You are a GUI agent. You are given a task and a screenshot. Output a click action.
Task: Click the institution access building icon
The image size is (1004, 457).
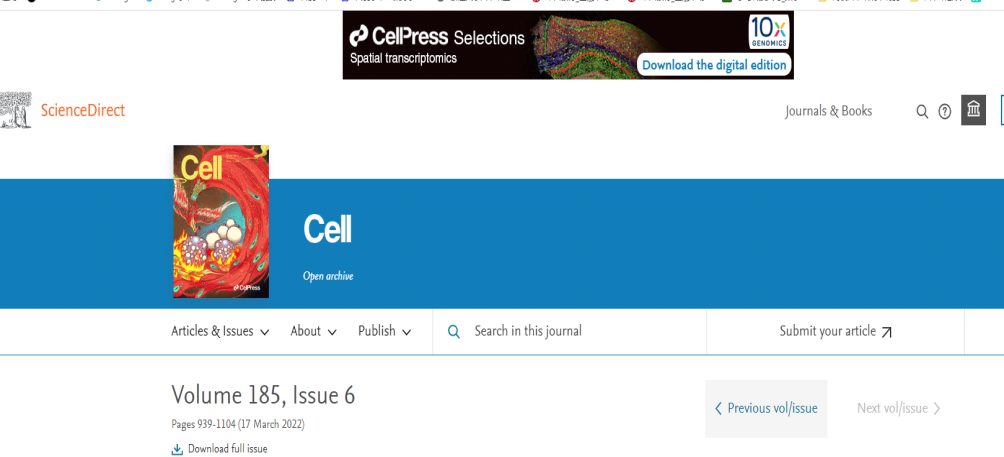pos(973,110)
